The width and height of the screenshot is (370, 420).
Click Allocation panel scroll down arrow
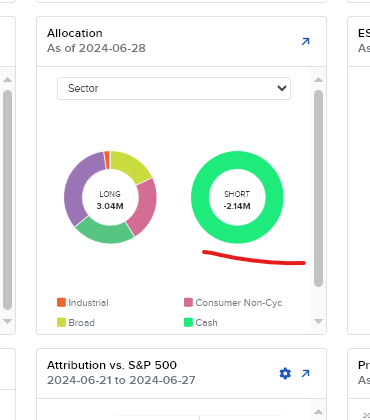318,321
